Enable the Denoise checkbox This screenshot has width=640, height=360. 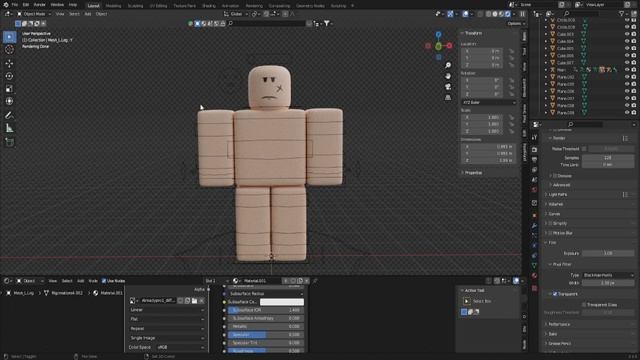pos(555,176)
